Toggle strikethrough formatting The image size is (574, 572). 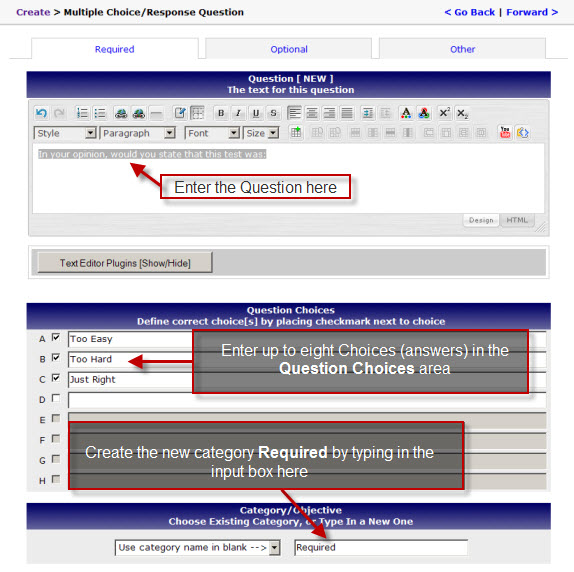tap(273, 113)
